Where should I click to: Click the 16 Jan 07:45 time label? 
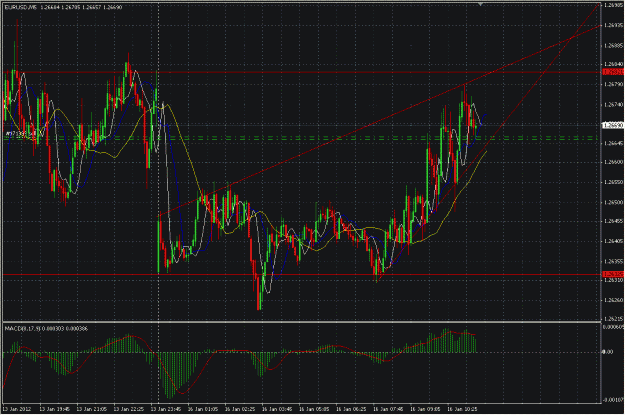(388, 409)
